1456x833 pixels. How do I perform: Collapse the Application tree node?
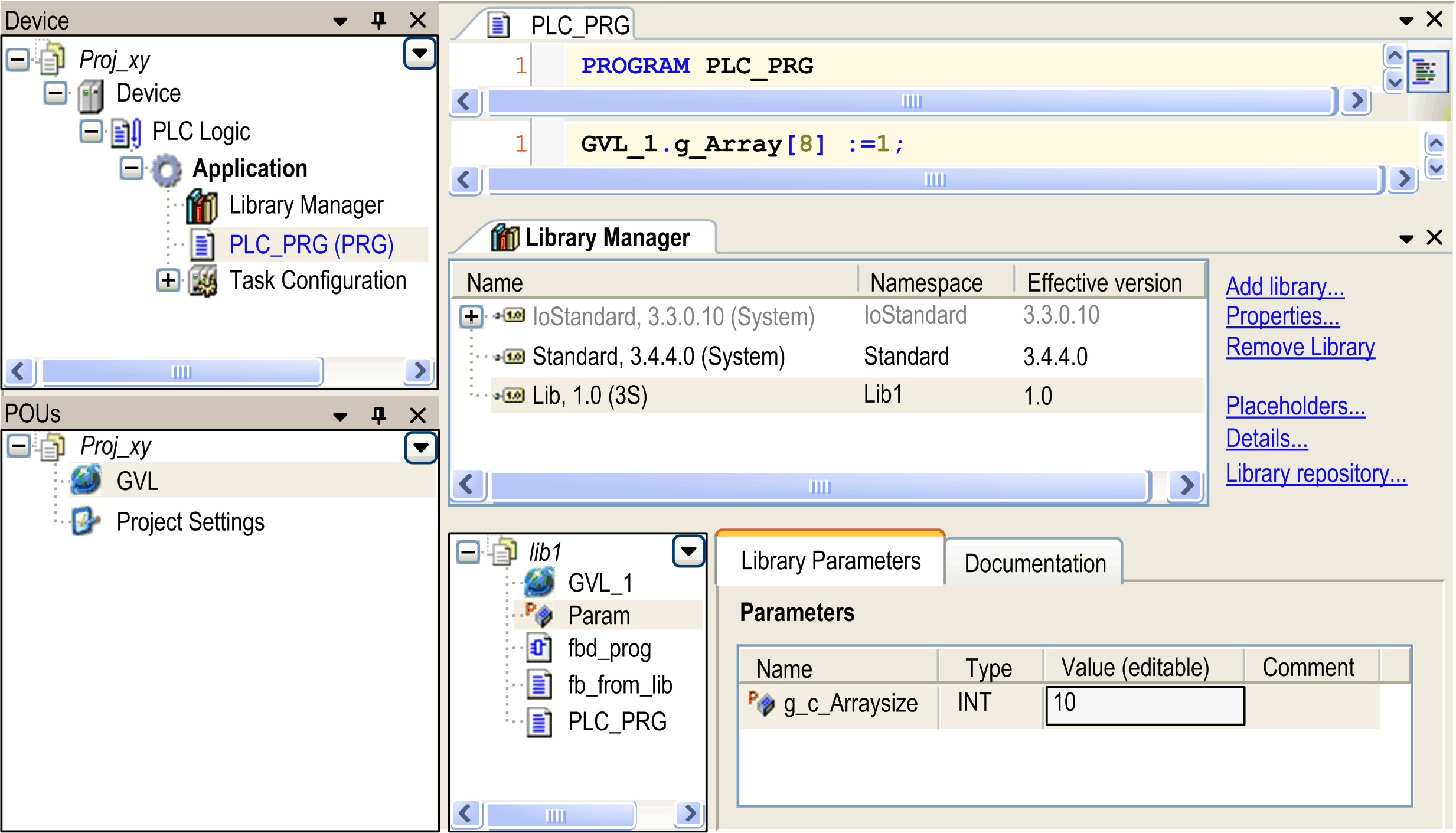click(x=132, y=169)
